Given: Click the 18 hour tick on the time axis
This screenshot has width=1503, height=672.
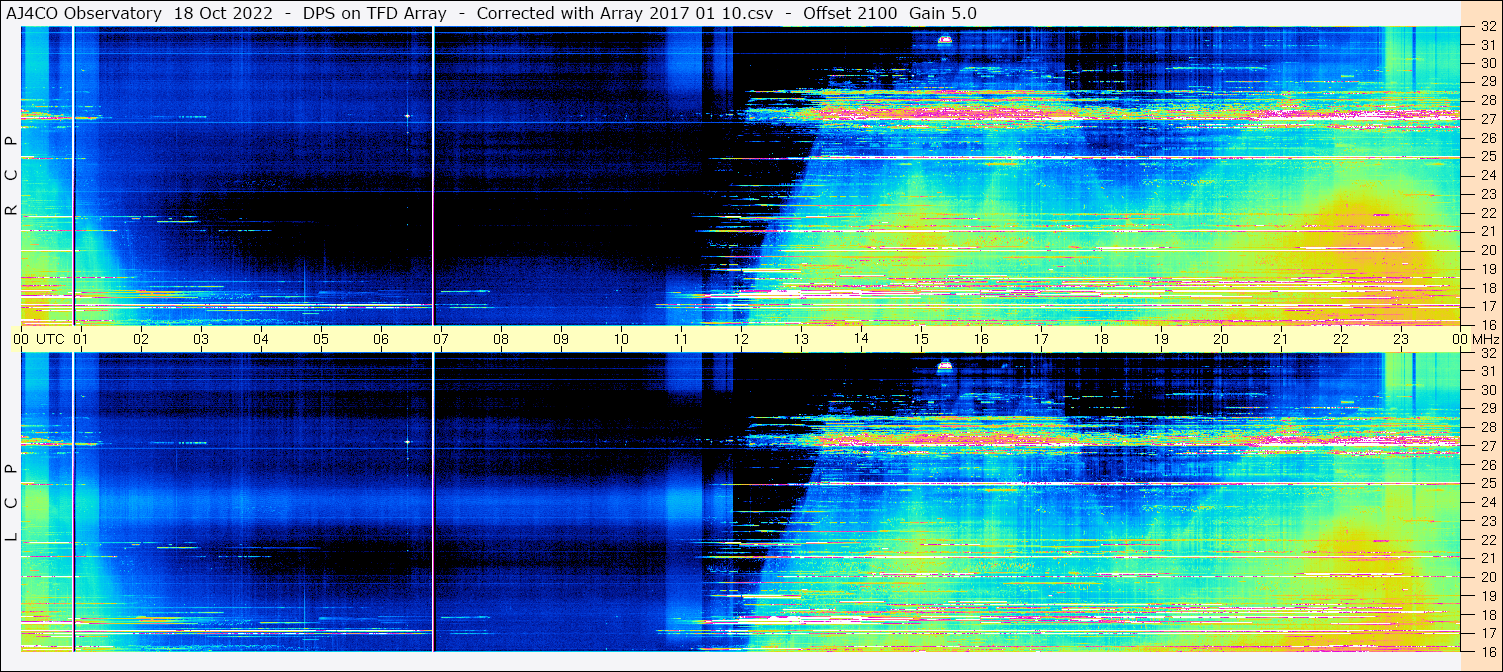Looking at the screenshot, I should point(1101,339).
